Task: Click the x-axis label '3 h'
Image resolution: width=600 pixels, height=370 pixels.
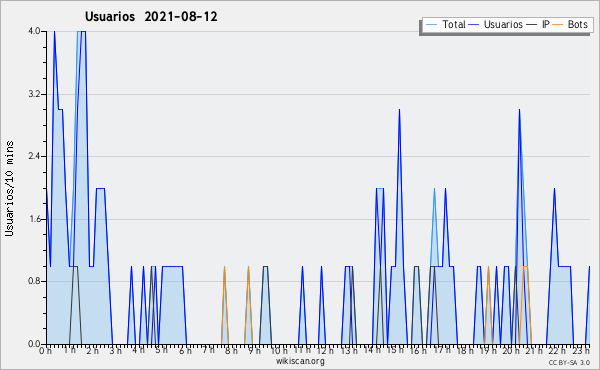Action: (x=115, y=351)
